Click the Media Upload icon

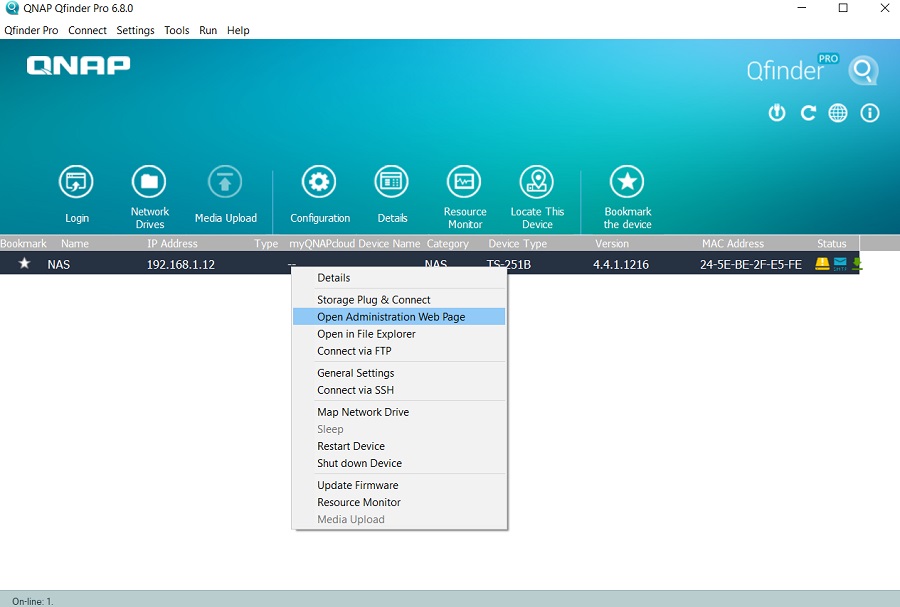pyautogui.click(x=225, y=182)
